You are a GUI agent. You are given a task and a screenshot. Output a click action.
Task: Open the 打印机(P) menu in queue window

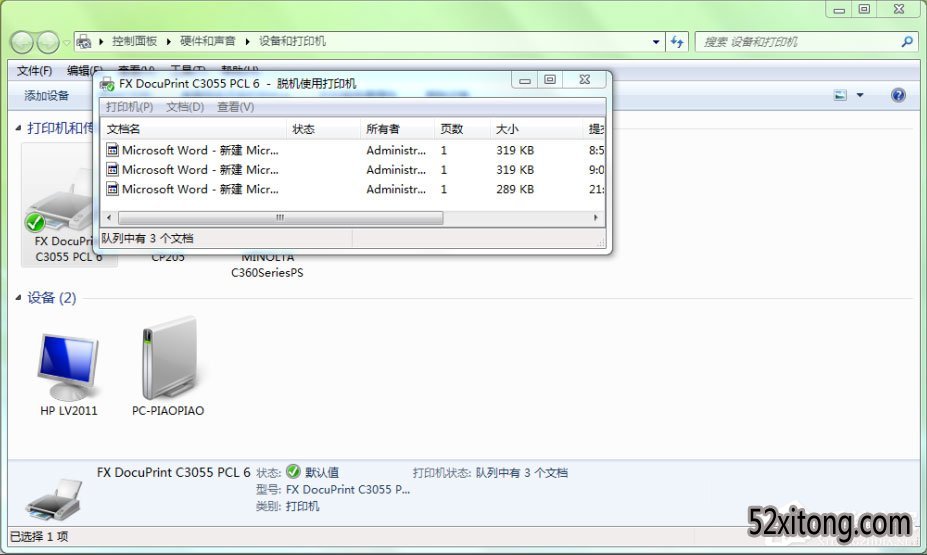[129, 107]
